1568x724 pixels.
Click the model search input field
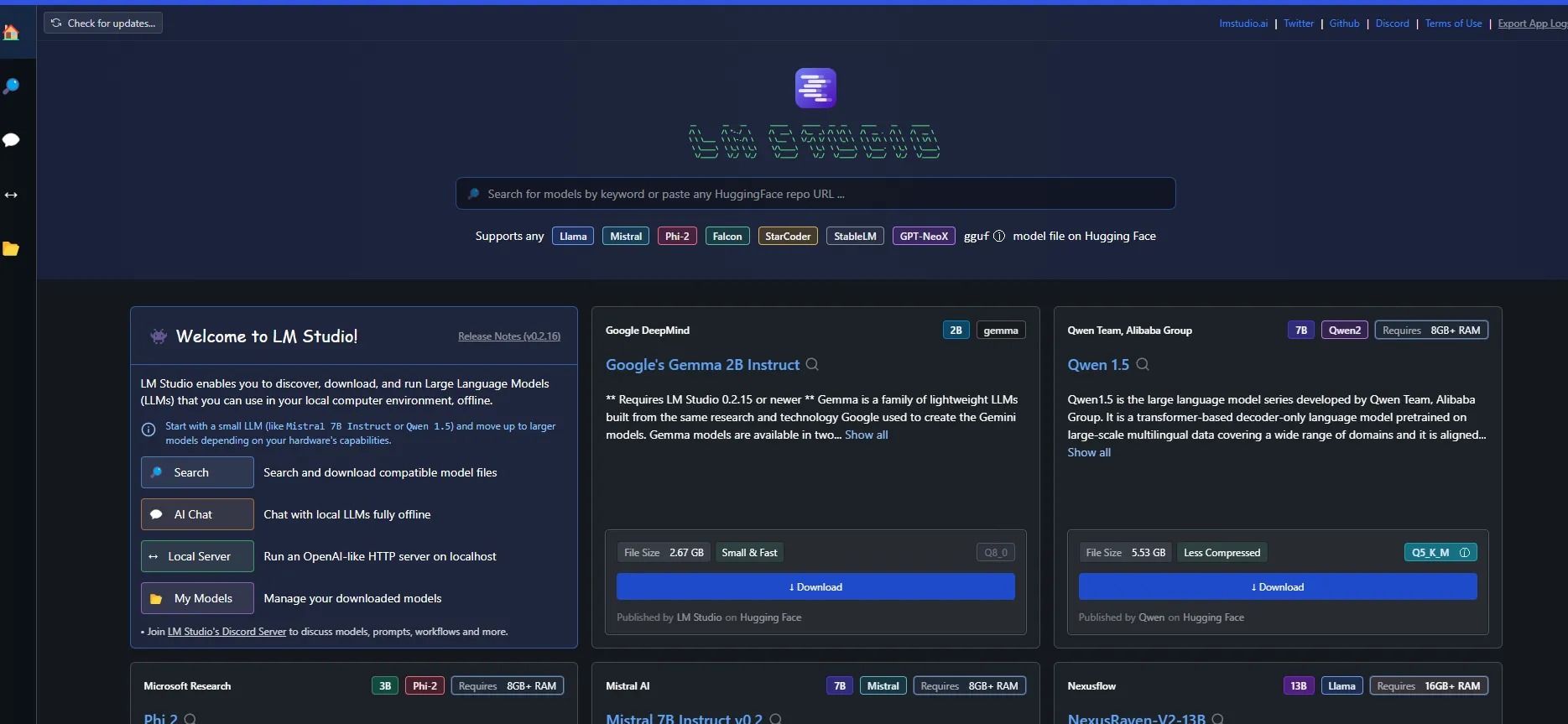[815, 194]
